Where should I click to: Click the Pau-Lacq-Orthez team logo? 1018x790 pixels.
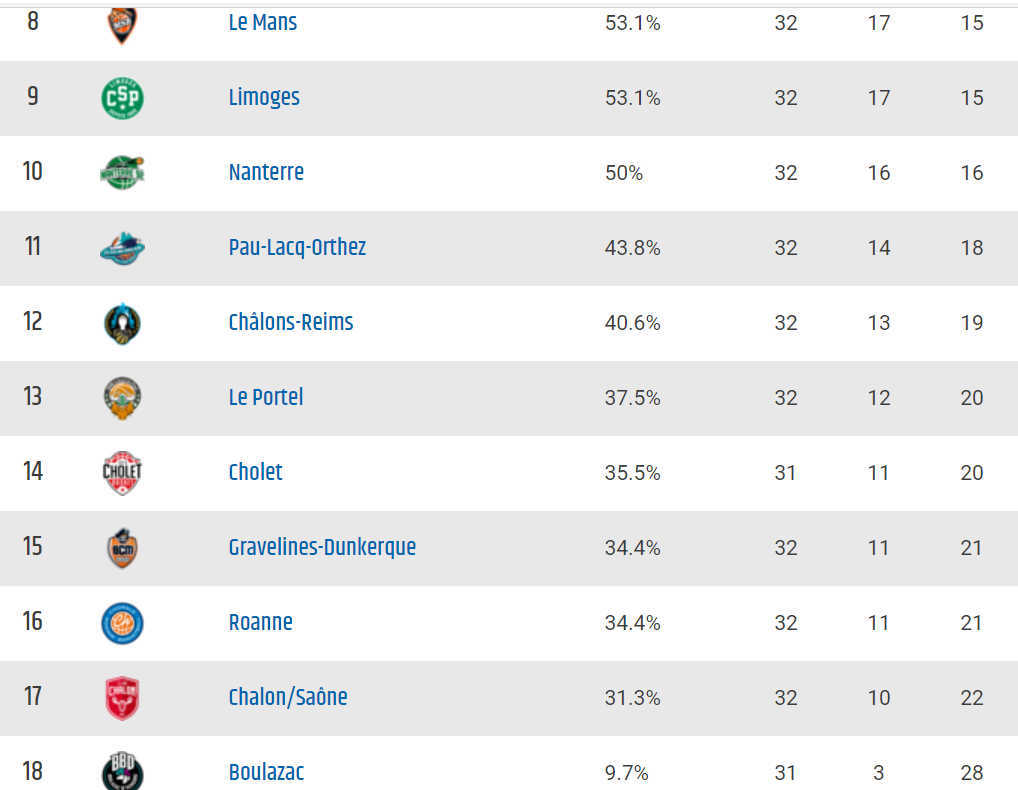coord(122,248)
